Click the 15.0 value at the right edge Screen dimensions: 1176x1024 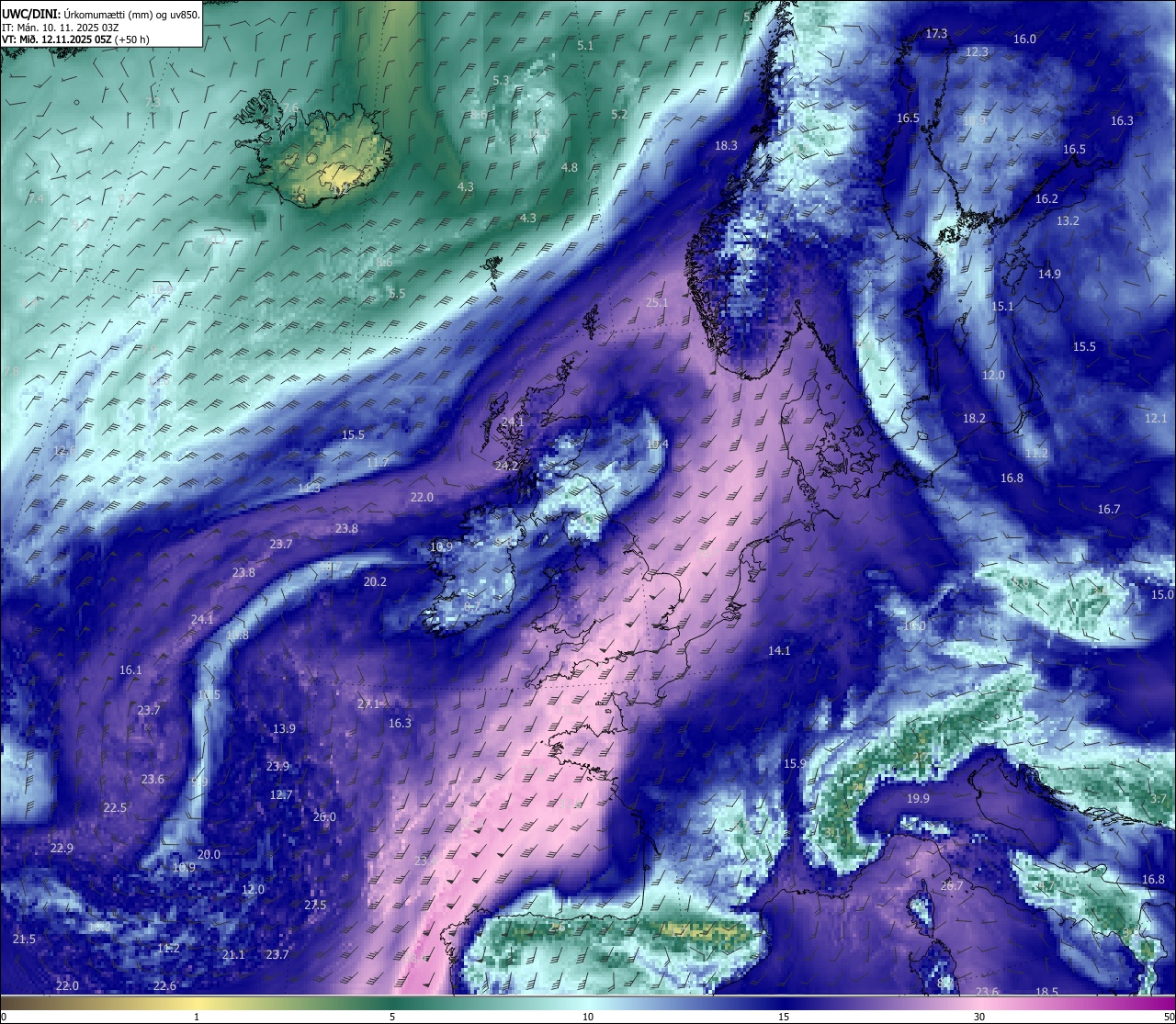[1162, 595]
